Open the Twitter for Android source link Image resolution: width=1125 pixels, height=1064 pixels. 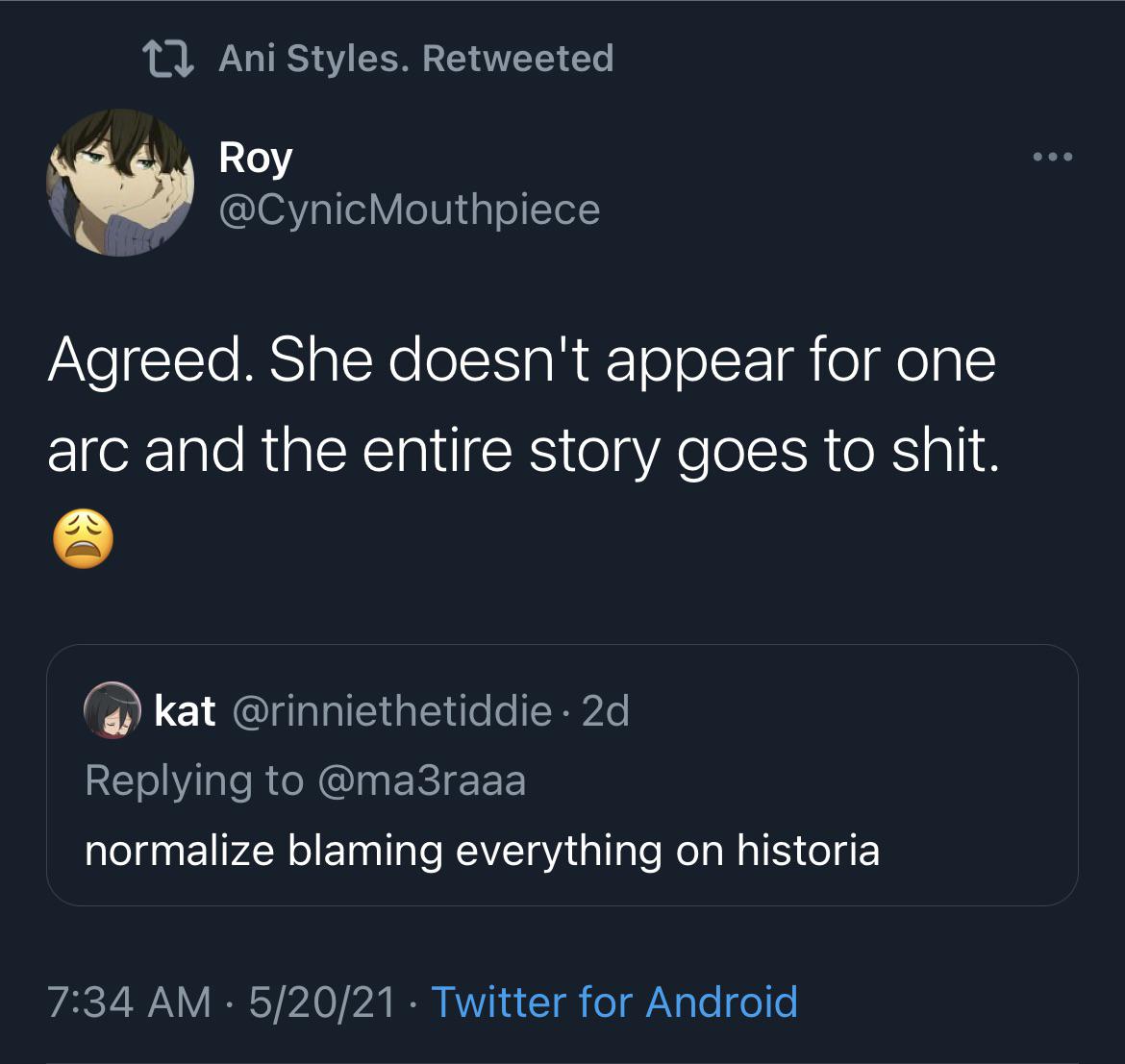point(614,1001)
